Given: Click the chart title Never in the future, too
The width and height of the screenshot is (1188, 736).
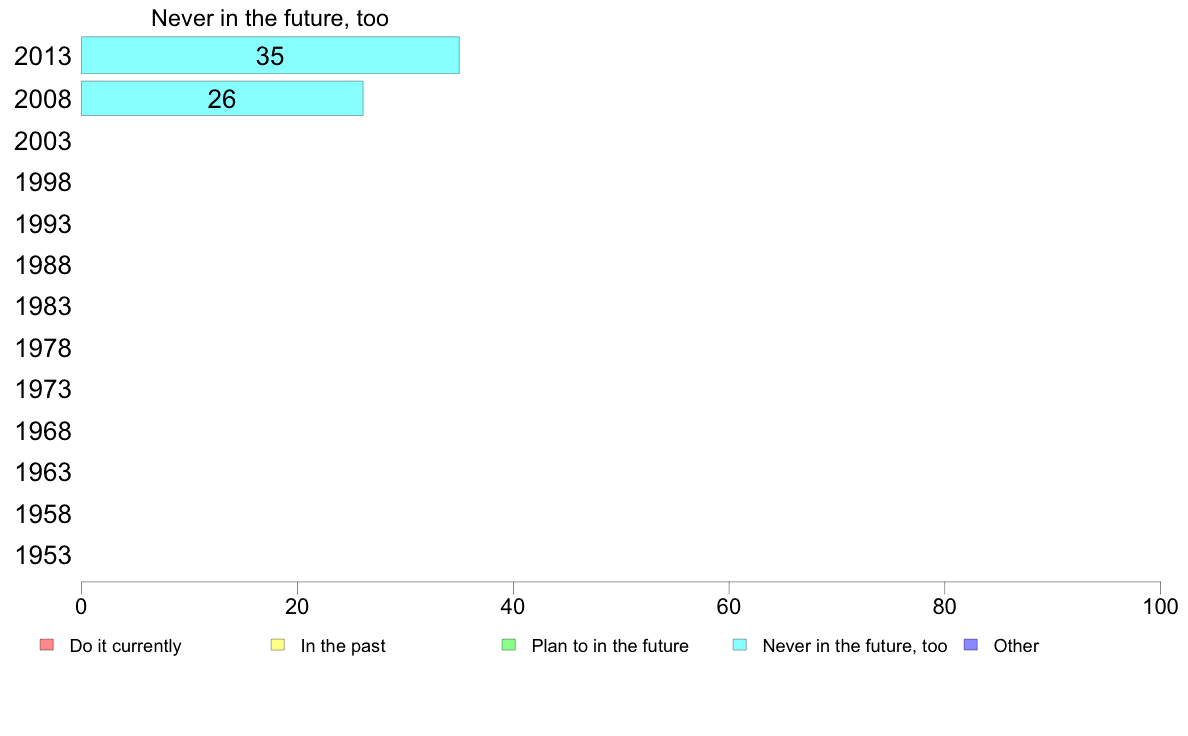Looking at the screenshot, I should click(270, 18).
